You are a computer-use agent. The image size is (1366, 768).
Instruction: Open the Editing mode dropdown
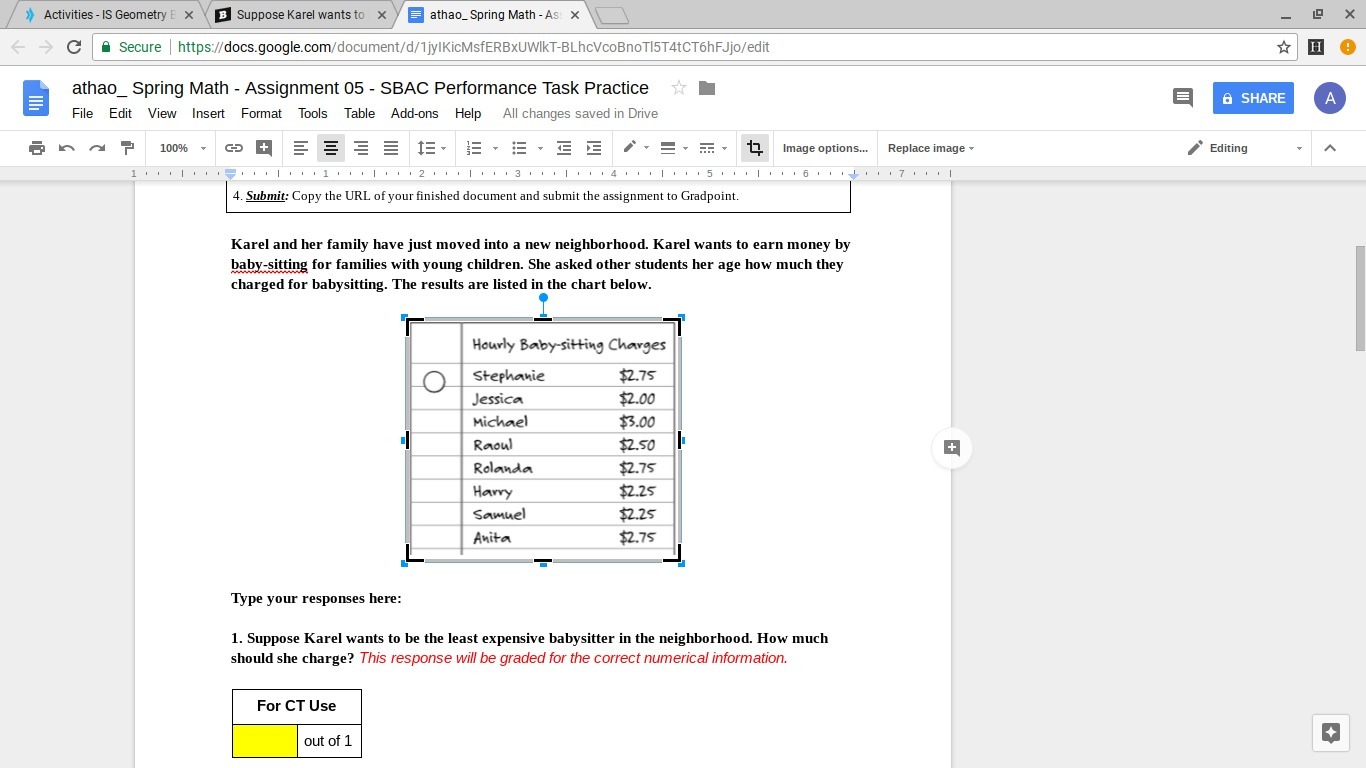1244,148
